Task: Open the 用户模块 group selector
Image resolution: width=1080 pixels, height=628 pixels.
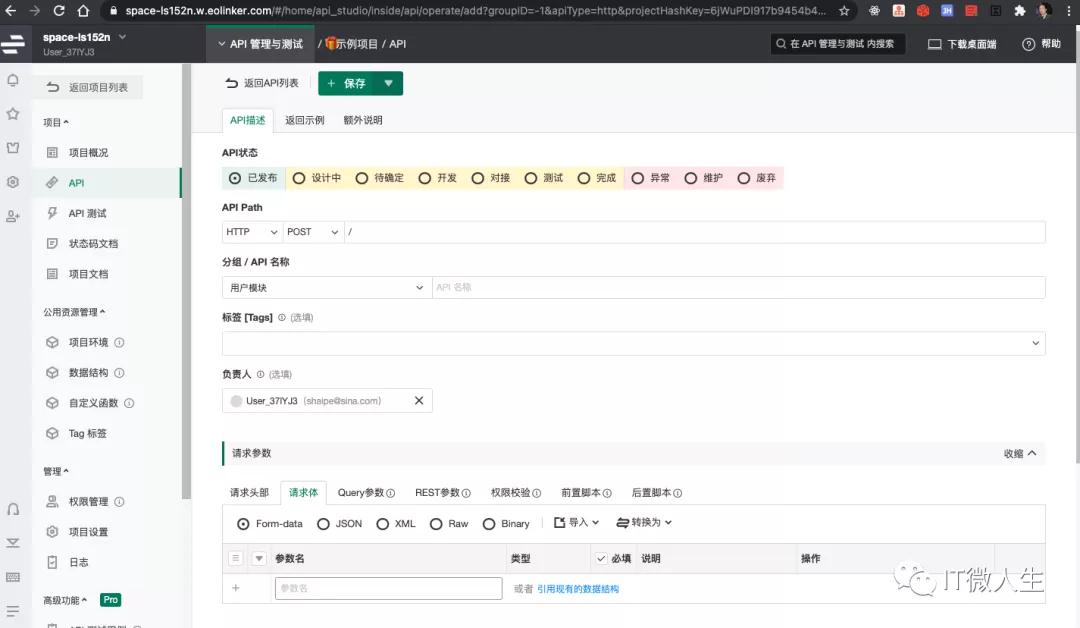Action: pyautogui.click(x=326, y=286)
